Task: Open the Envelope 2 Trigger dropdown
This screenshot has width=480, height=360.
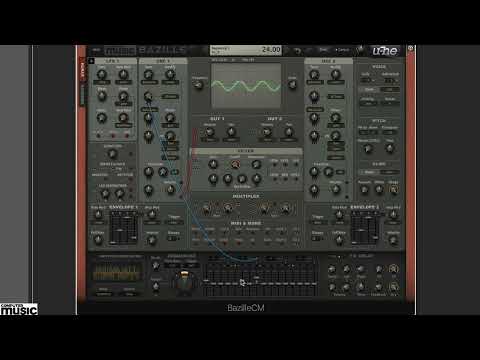Action: pos(318,222)
